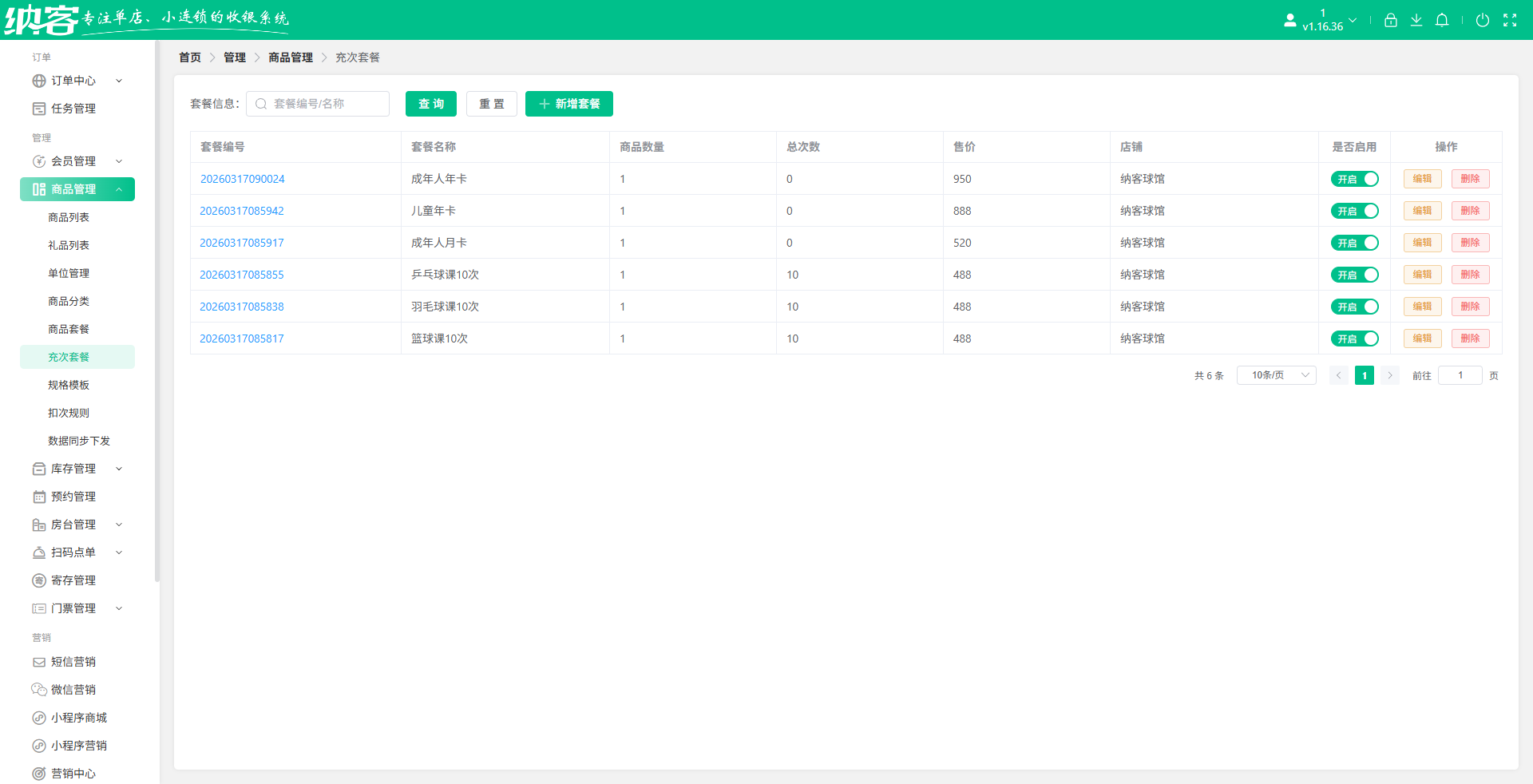Click the 扫码点单 icon
Viewport: 1533px width, 784px height.
pos(39,552)
